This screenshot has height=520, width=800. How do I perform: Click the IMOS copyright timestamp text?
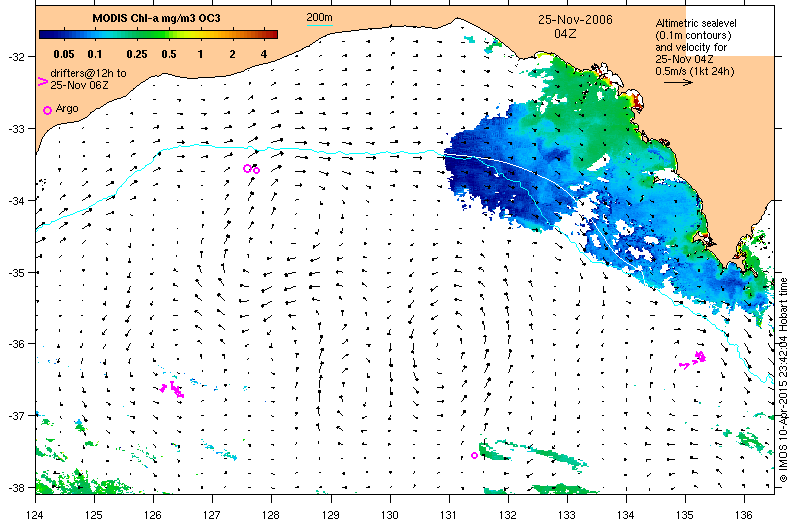[784, 380]
